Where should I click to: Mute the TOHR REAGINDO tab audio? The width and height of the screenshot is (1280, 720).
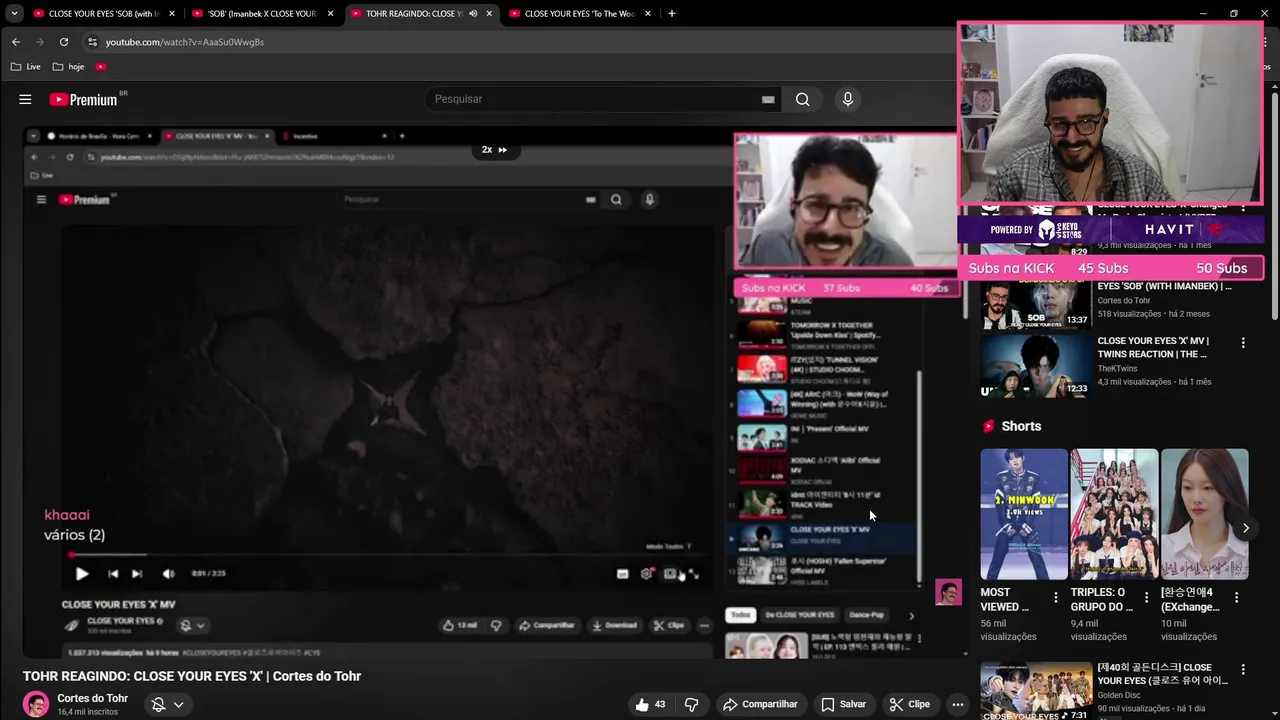tap(473, 14)
